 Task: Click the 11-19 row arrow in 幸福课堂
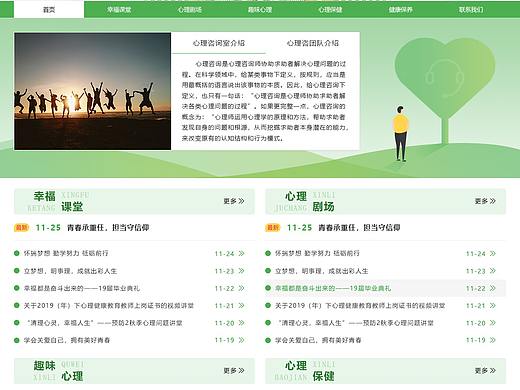[x=242, y=340]
